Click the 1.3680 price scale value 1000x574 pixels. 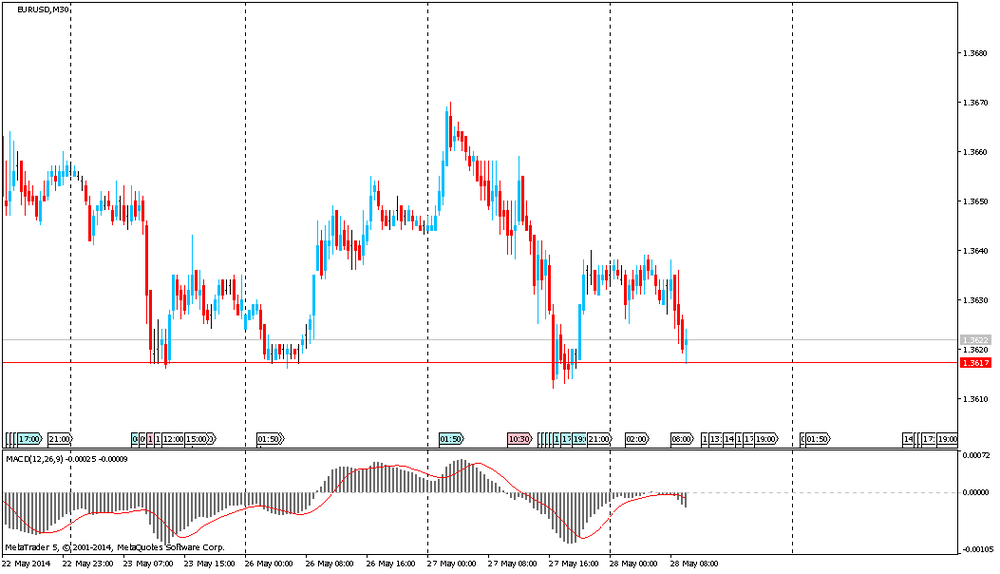click(x=975, y=53)
